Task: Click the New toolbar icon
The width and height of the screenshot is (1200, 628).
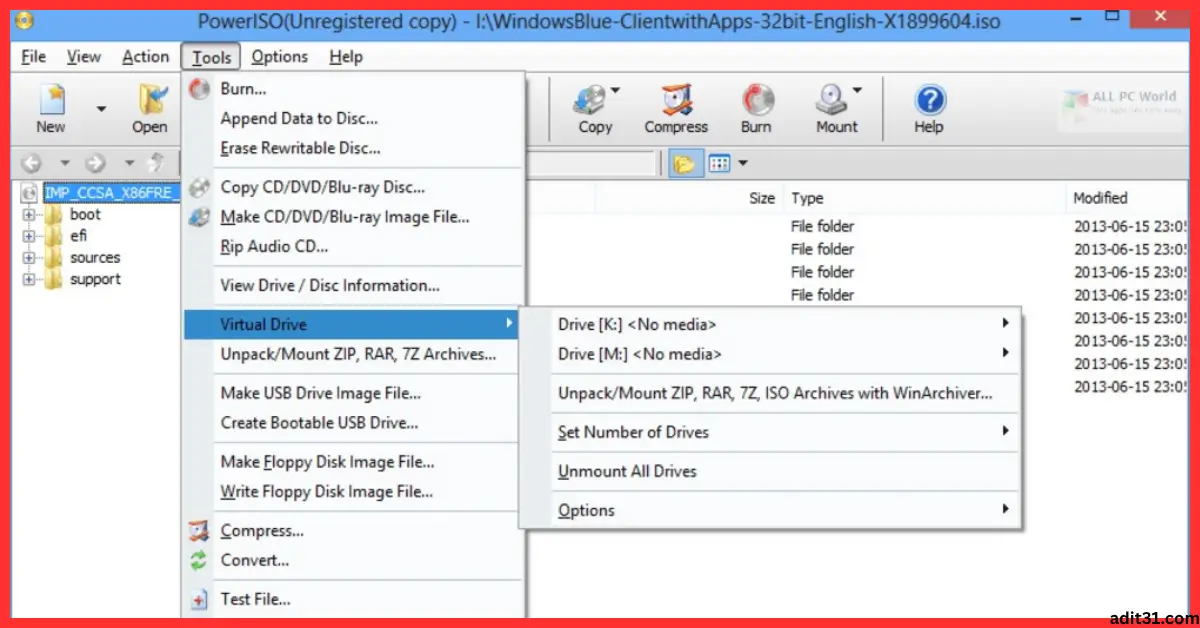Action: click(x=51, y=99)
